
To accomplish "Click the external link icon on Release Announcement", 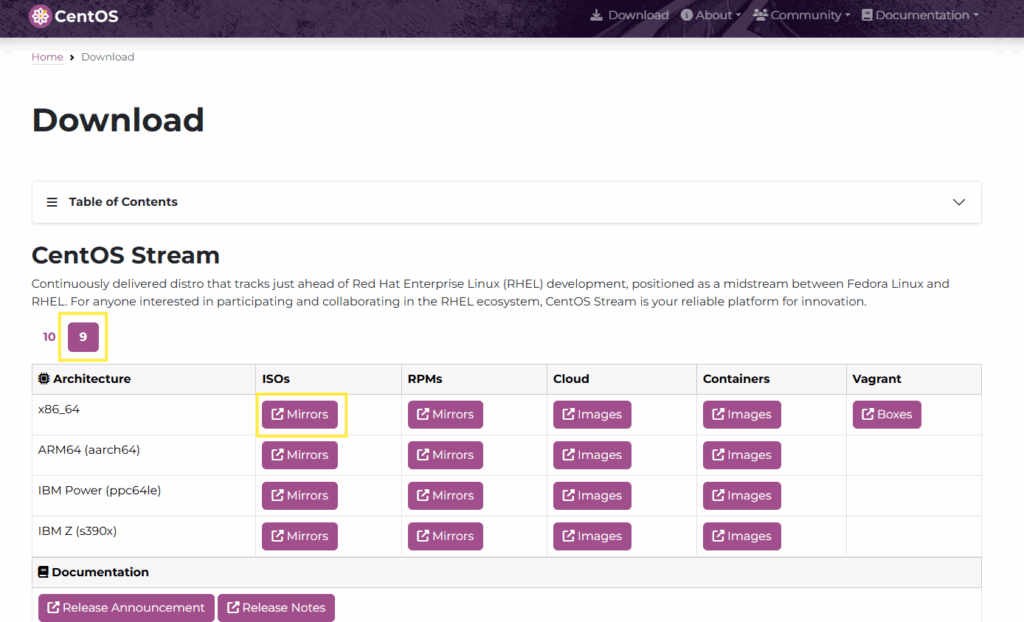I will tap(52, 608).
